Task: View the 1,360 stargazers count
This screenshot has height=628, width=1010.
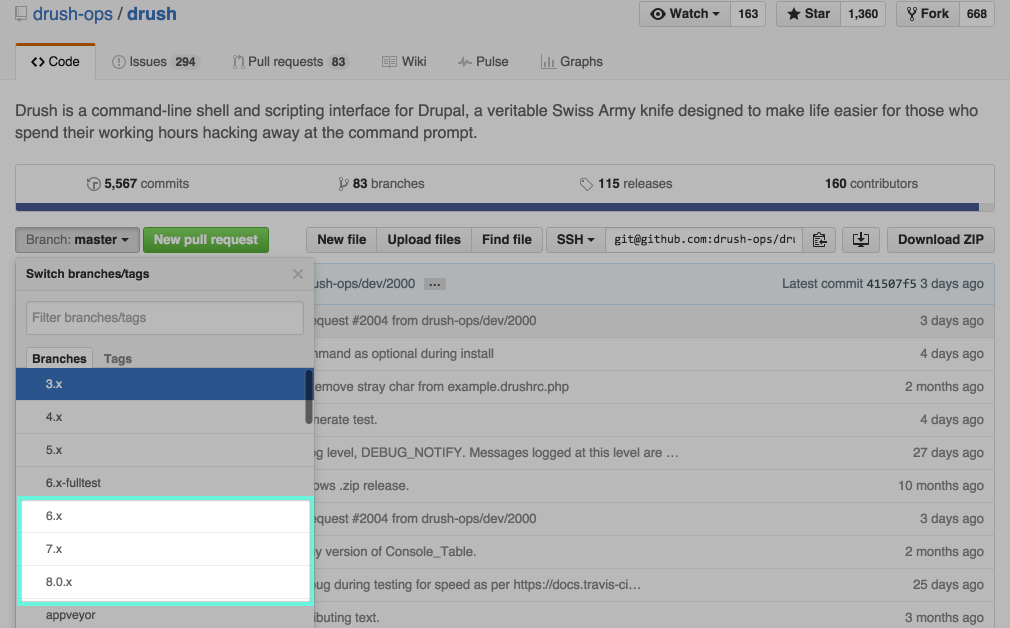Action: (863, 14)
